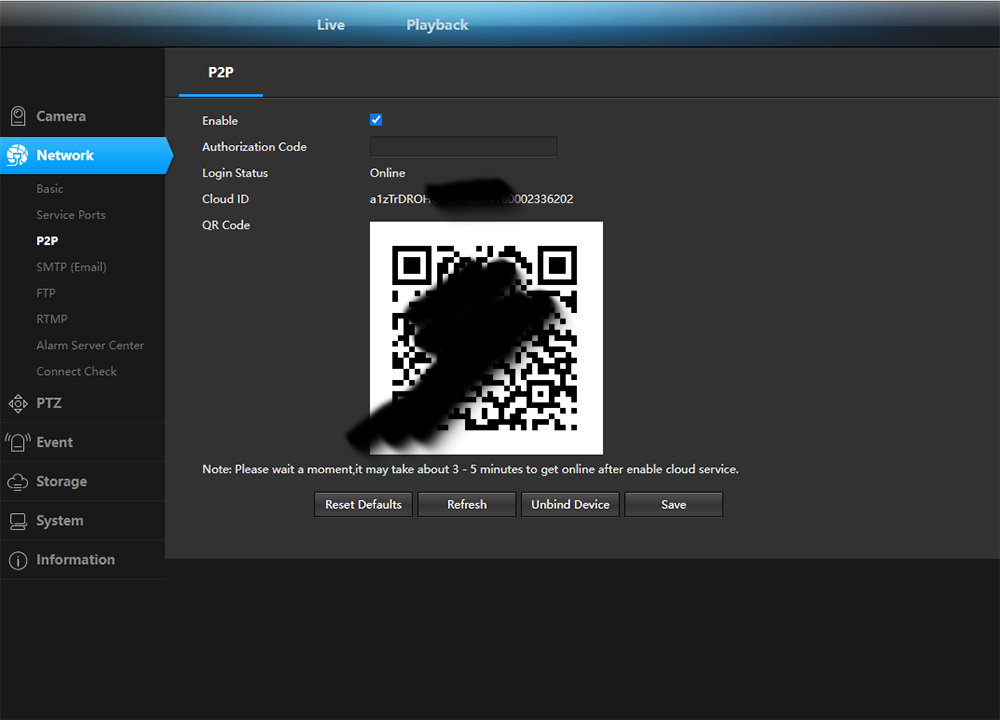Click the Unbind Device button
Screen dimensions: 1000x720
570,505
